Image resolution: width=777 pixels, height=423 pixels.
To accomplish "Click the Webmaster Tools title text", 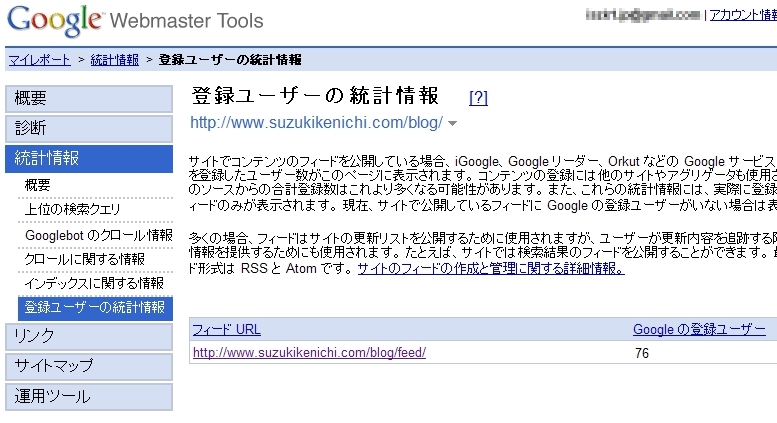I will [186, 21].
